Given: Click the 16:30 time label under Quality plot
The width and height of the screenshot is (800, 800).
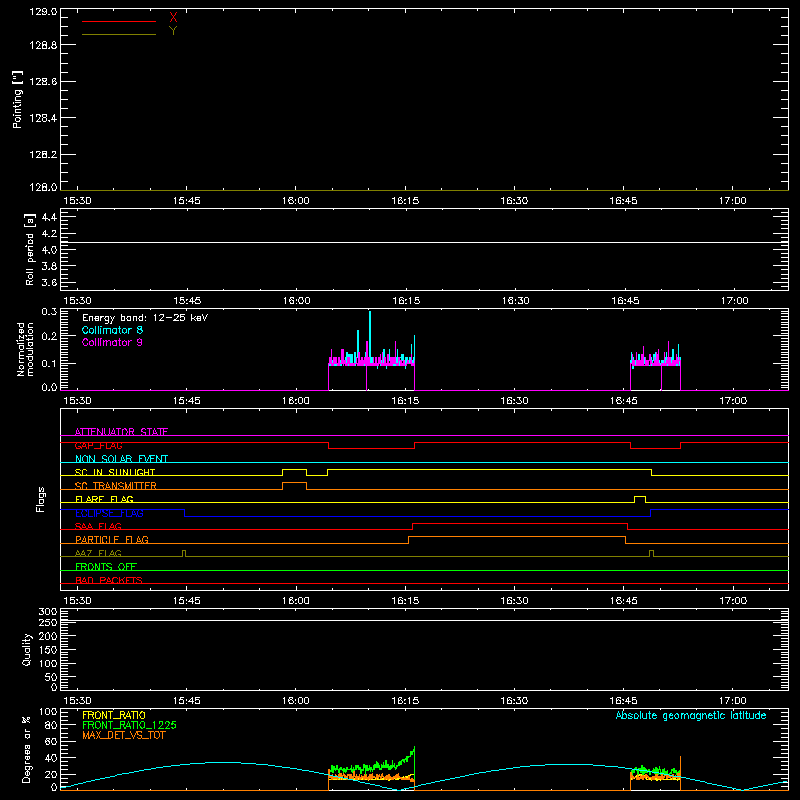Looking at the screenshot, I should coord(514,701).
